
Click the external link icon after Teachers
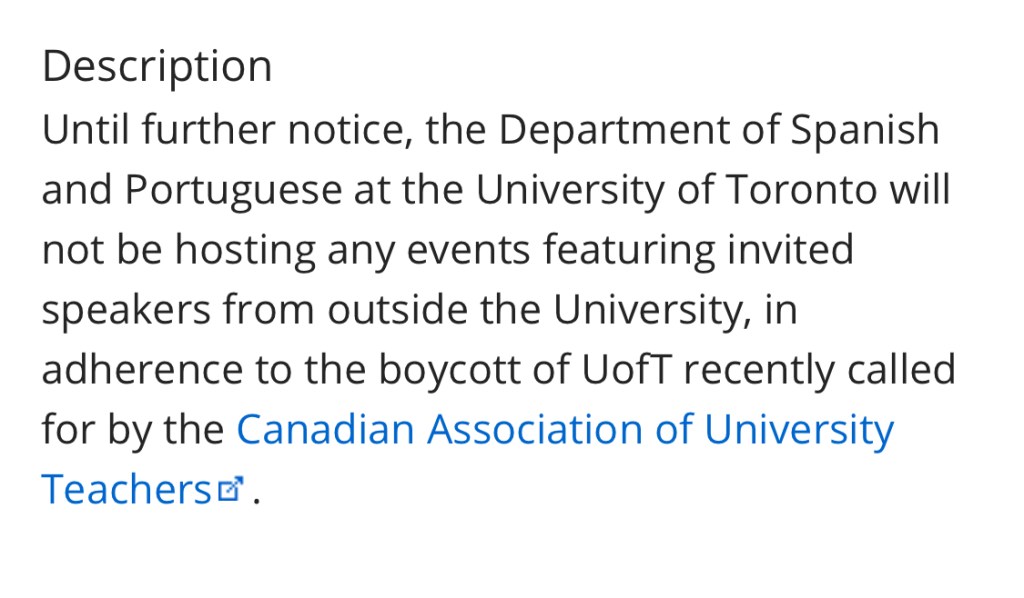[x=231, y=490]
